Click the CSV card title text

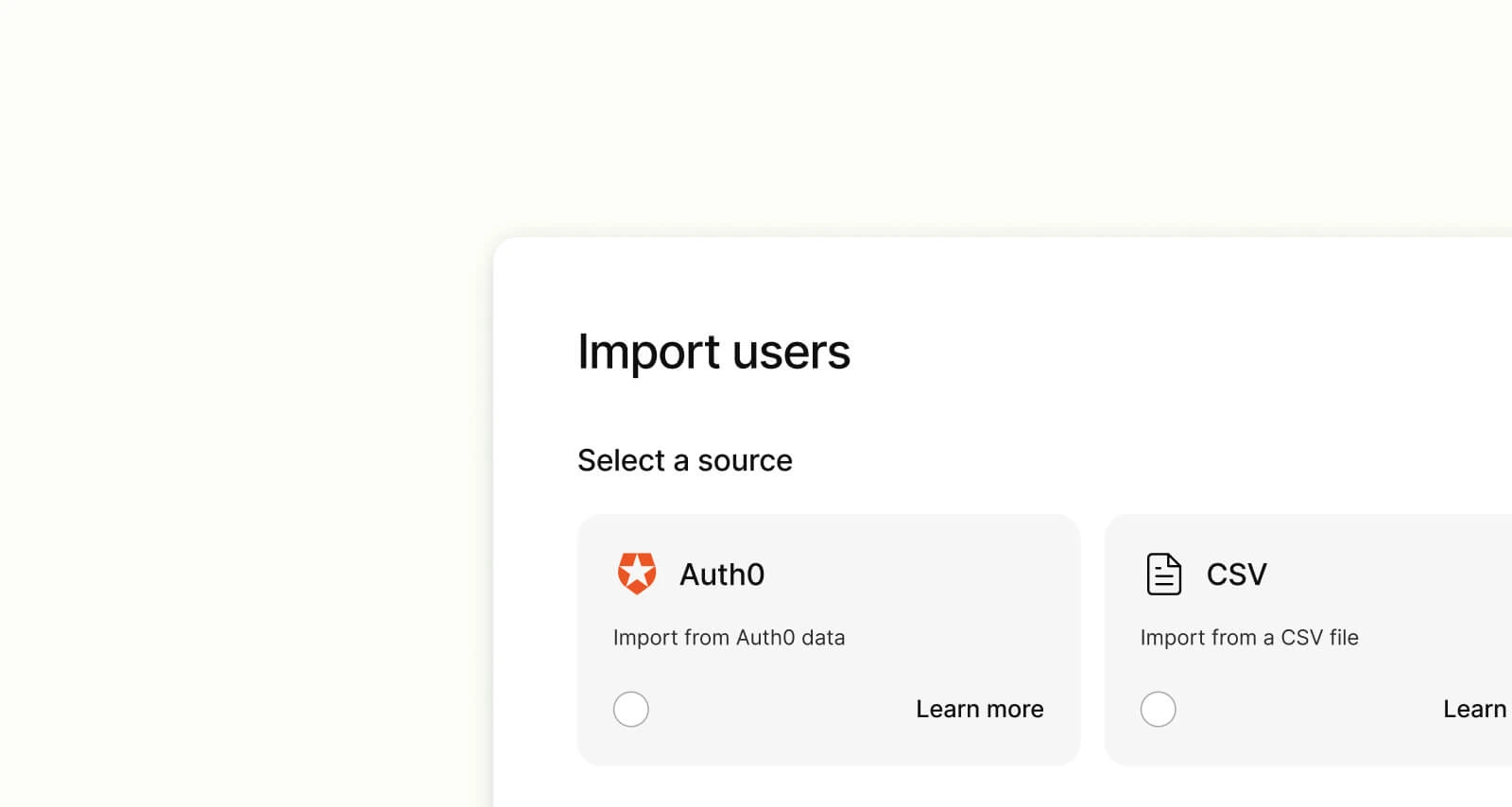pyautogui.click(x=1236, y=575)
